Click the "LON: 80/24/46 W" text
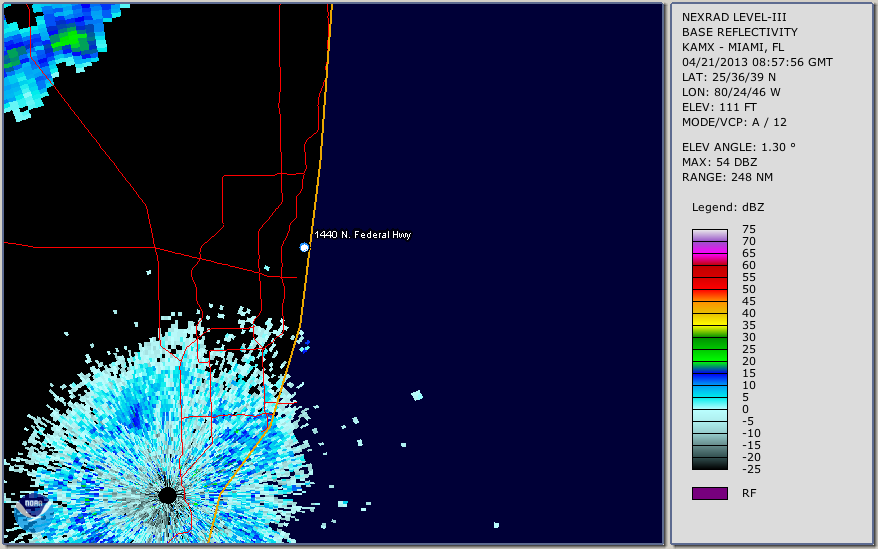This screenshot has height=549, width=878. (x=731, y=92)
